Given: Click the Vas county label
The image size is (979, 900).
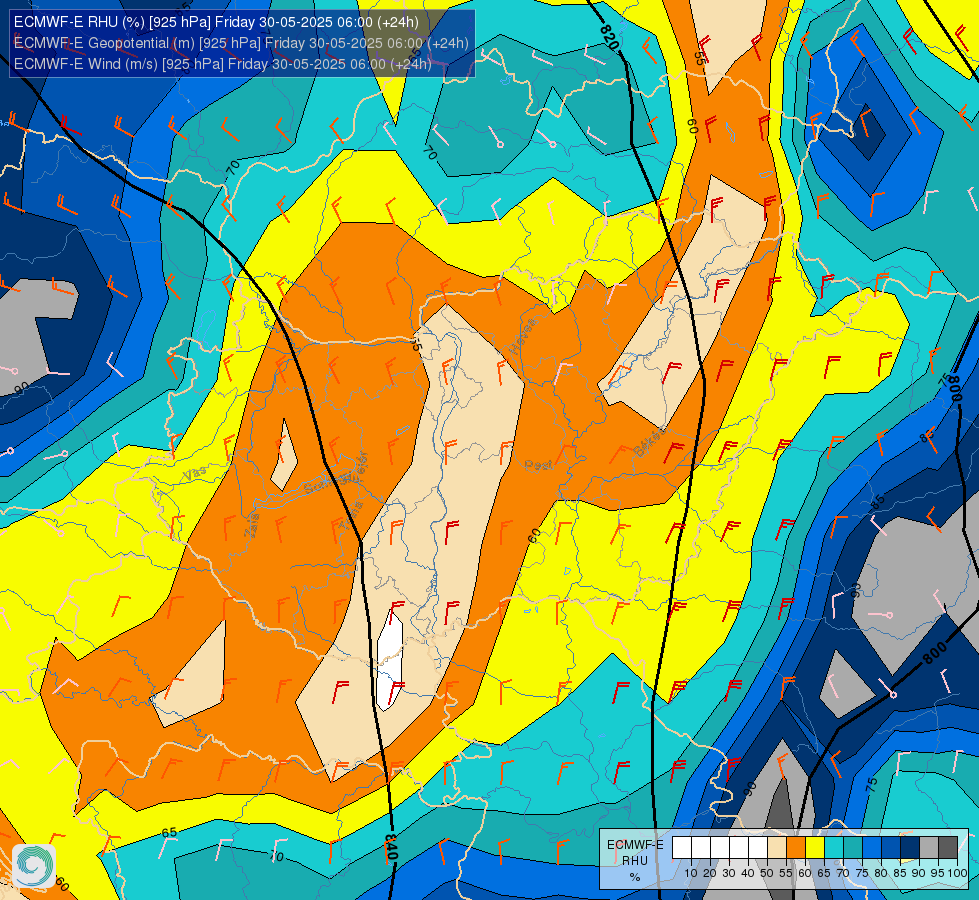Looking at the screenshot, I should [x=196, y=473].
